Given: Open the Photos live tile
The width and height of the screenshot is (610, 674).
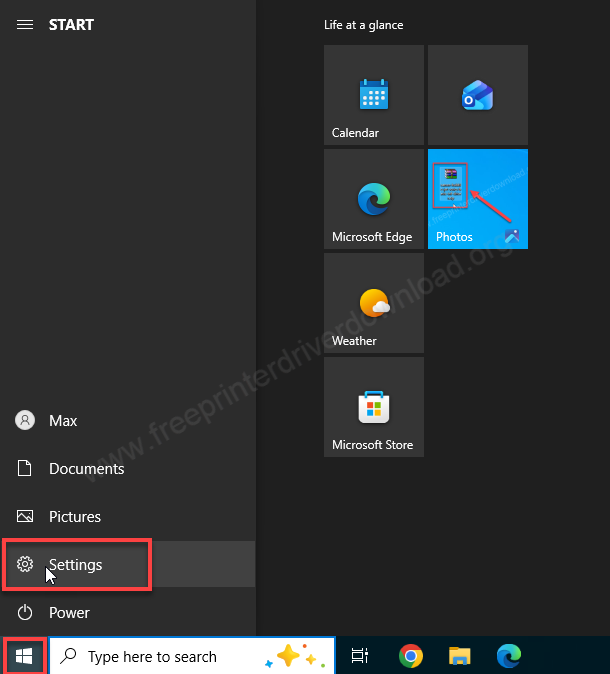Looking at the screenshot, I should click(478, 199).
